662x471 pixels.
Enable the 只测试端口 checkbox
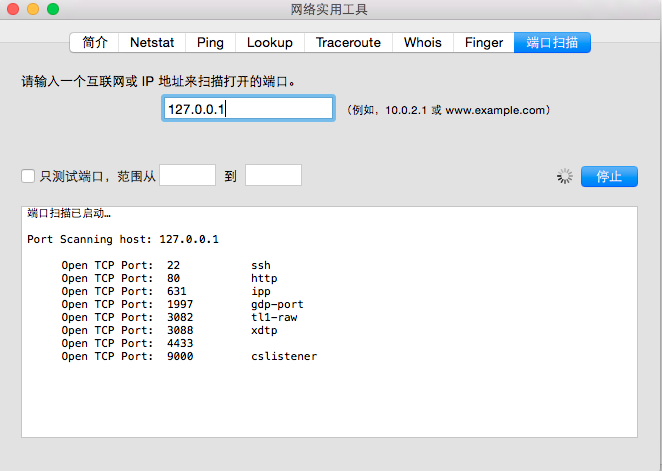click(28, 176)
